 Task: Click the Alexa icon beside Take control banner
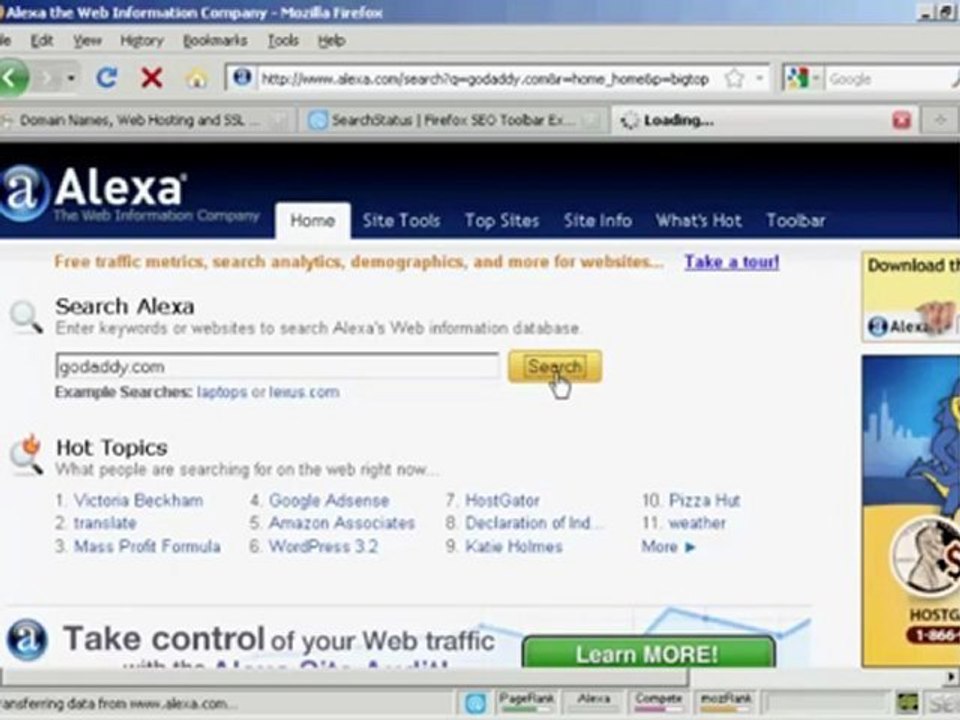pyautogui.click(x=27, y=639)
